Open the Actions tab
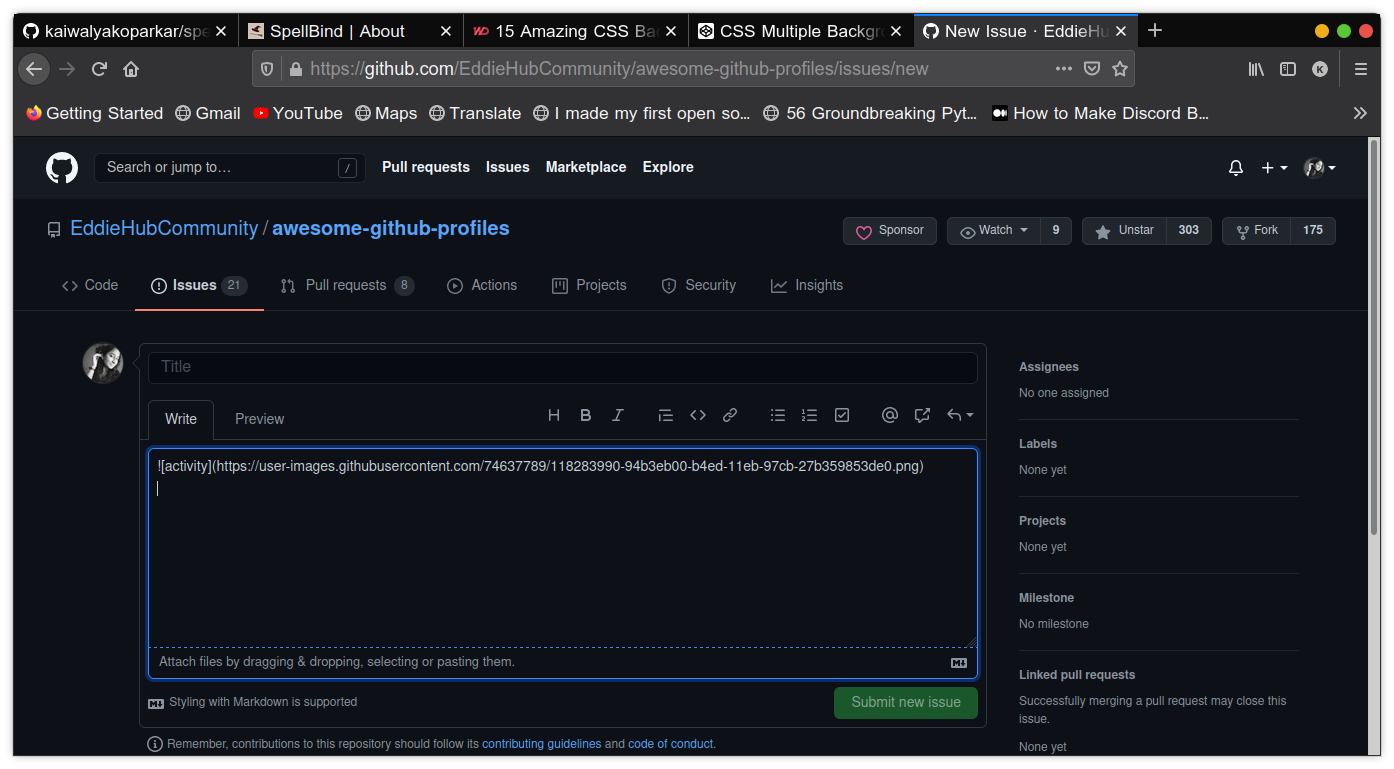 pyautogui.click(x=482, y=285)
